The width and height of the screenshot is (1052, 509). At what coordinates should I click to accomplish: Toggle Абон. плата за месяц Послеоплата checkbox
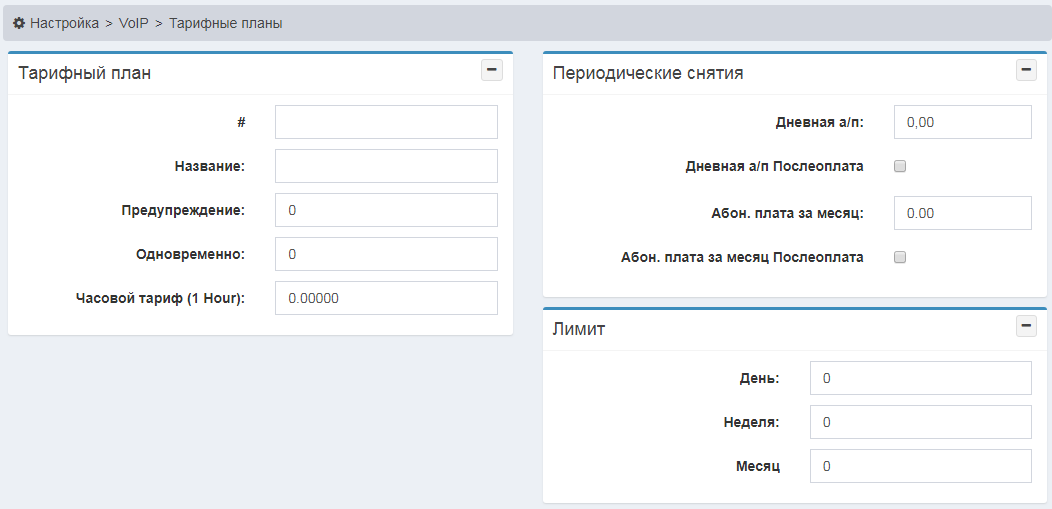pos(899,257)
